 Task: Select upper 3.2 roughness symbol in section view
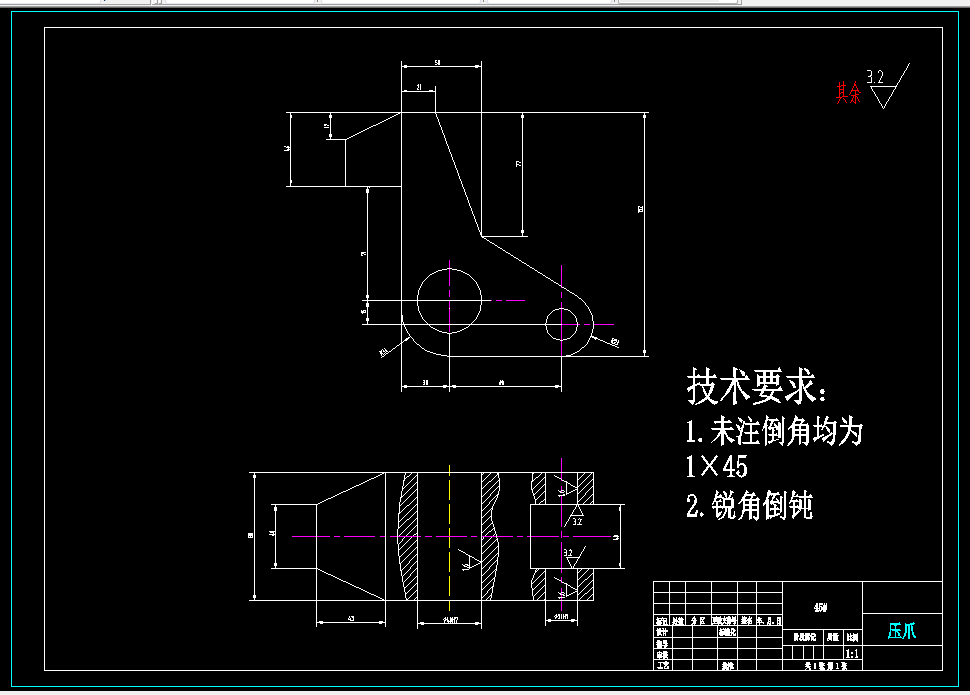575,516
